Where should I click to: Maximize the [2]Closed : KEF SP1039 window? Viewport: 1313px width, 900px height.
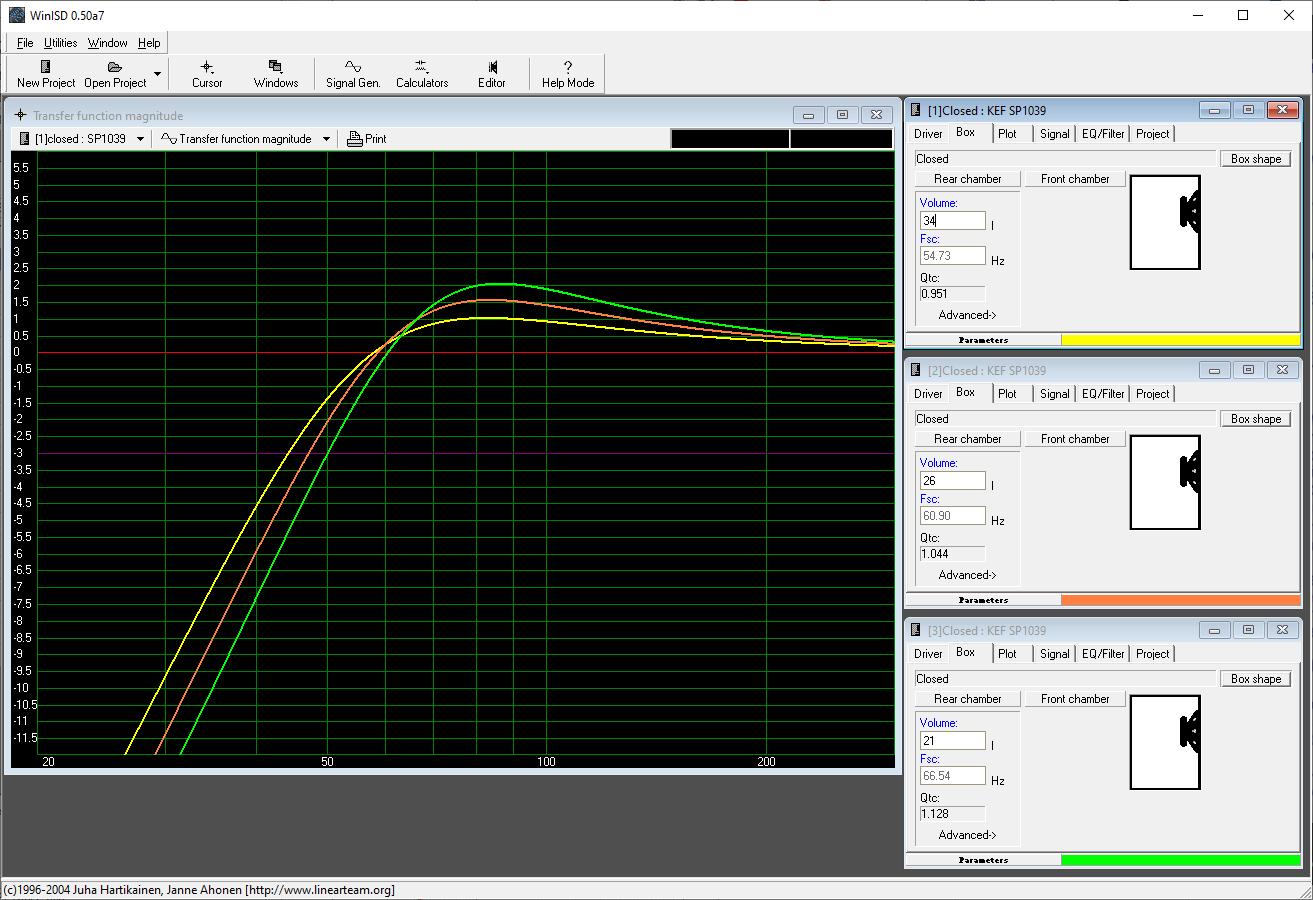[x=1248, y=370]
